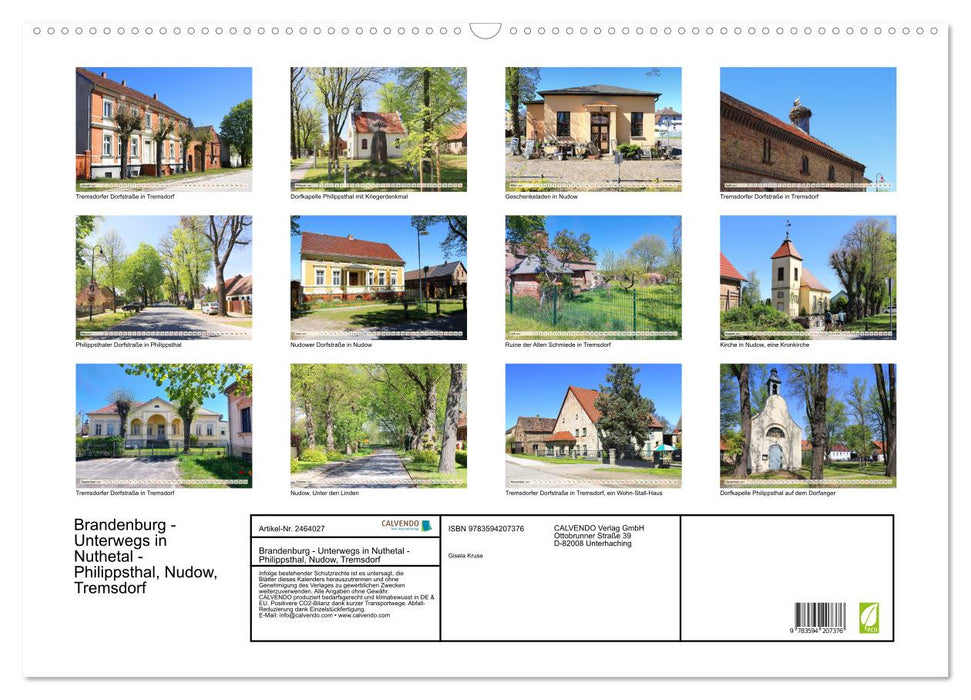The height and width of the screenshot is (700, 971).
Task: Click the large title 'Brandenburg - Unterwegs in Nuthetal'
Action: [146, 556]
